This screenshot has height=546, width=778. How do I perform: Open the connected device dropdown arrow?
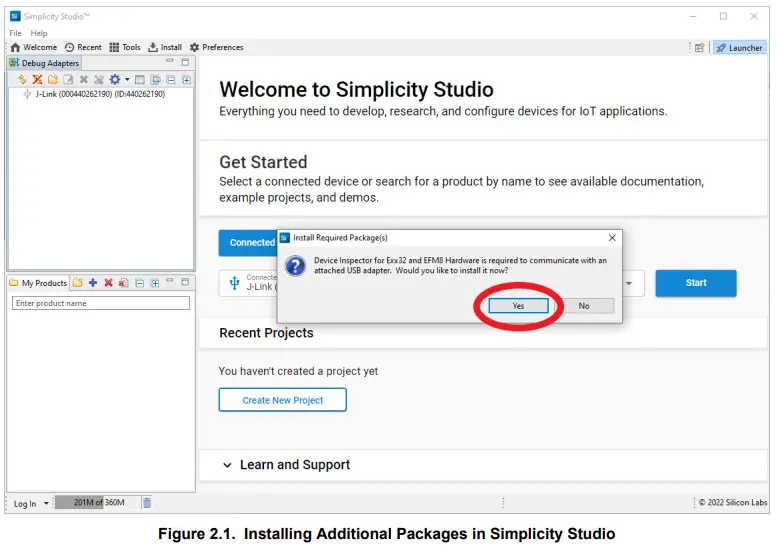(629, 283)
